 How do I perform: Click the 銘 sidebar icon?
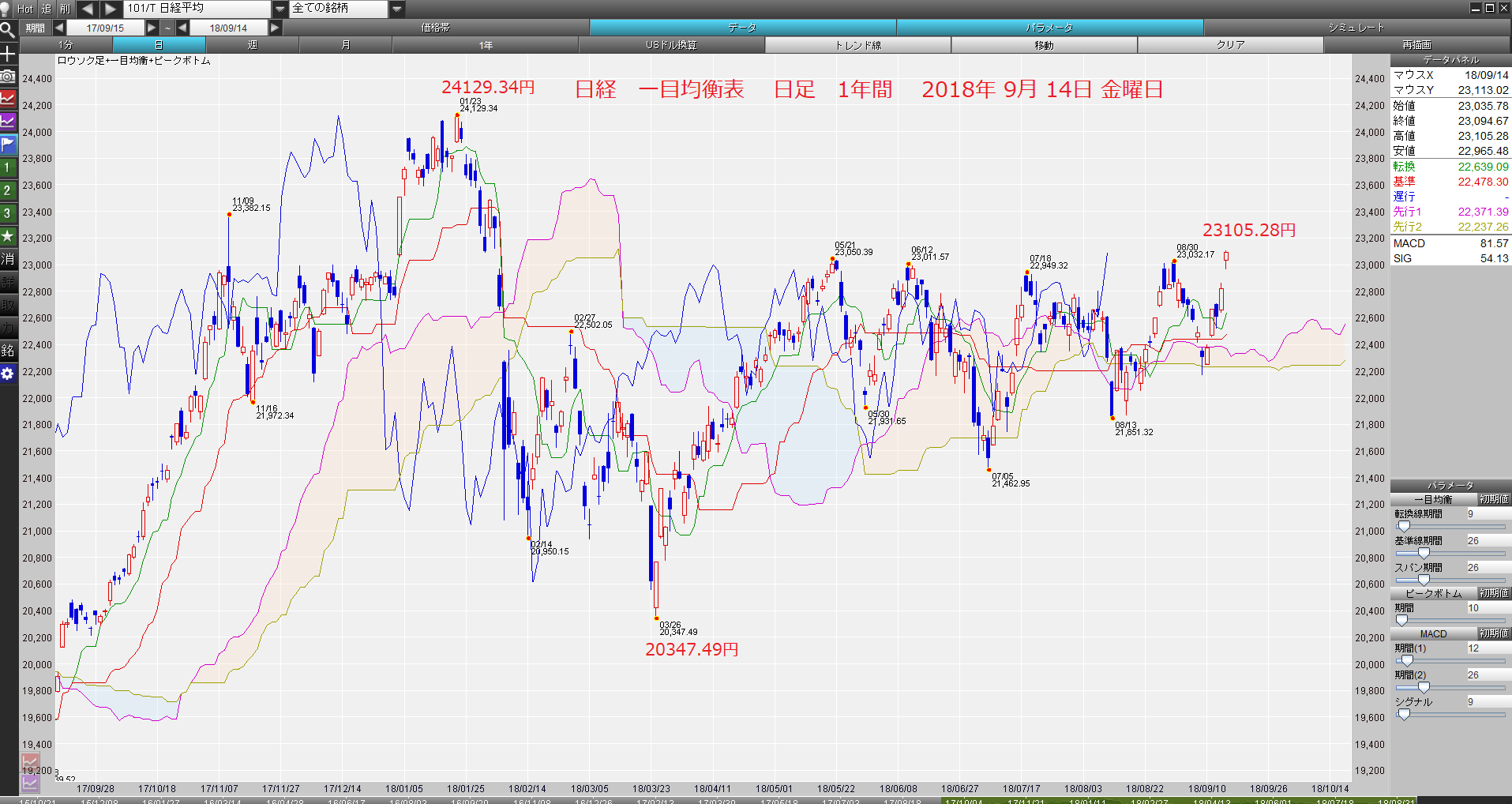8,351
